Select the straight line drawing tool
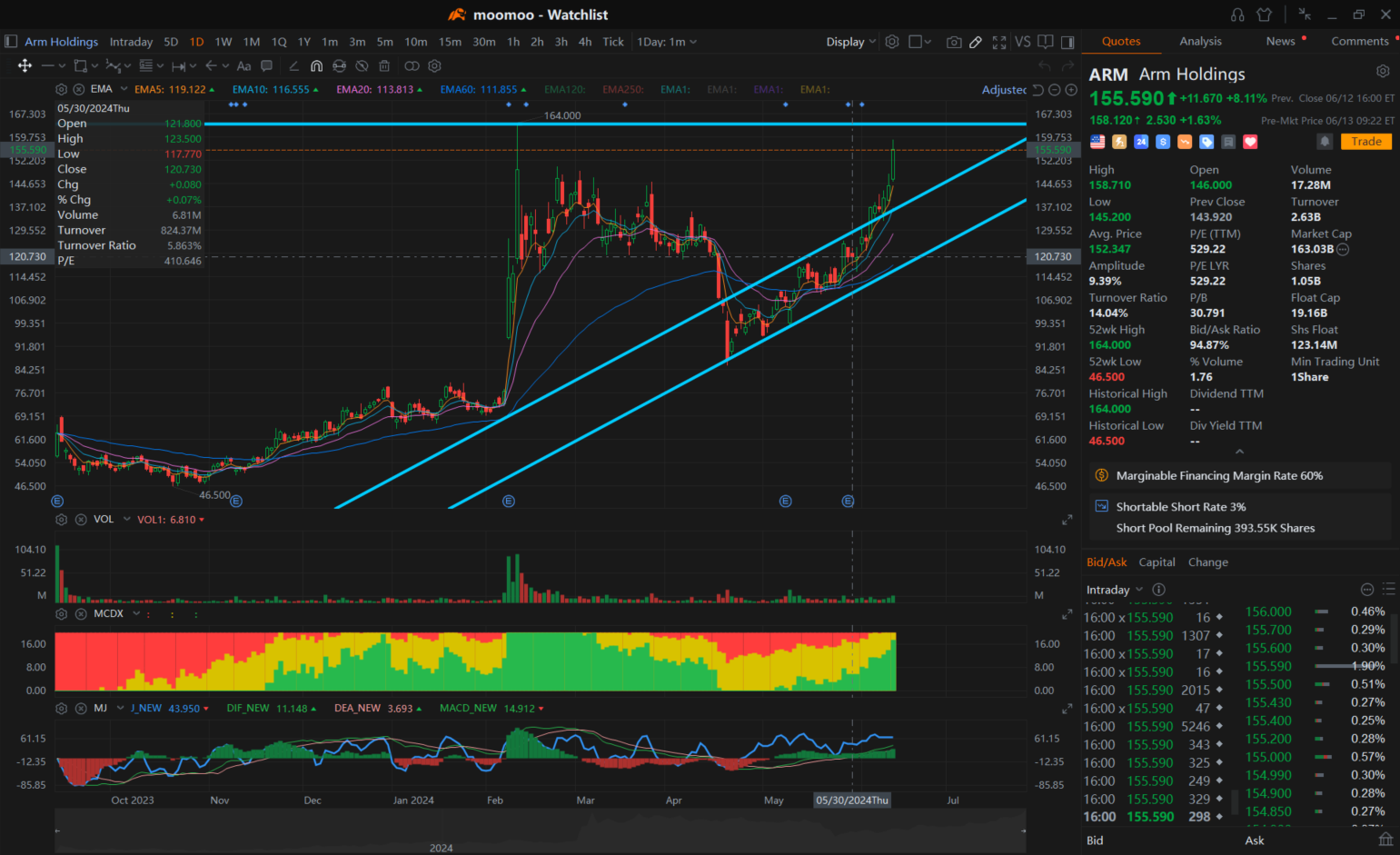Viewport: 1400px width, 855px height. pos(47,65)
